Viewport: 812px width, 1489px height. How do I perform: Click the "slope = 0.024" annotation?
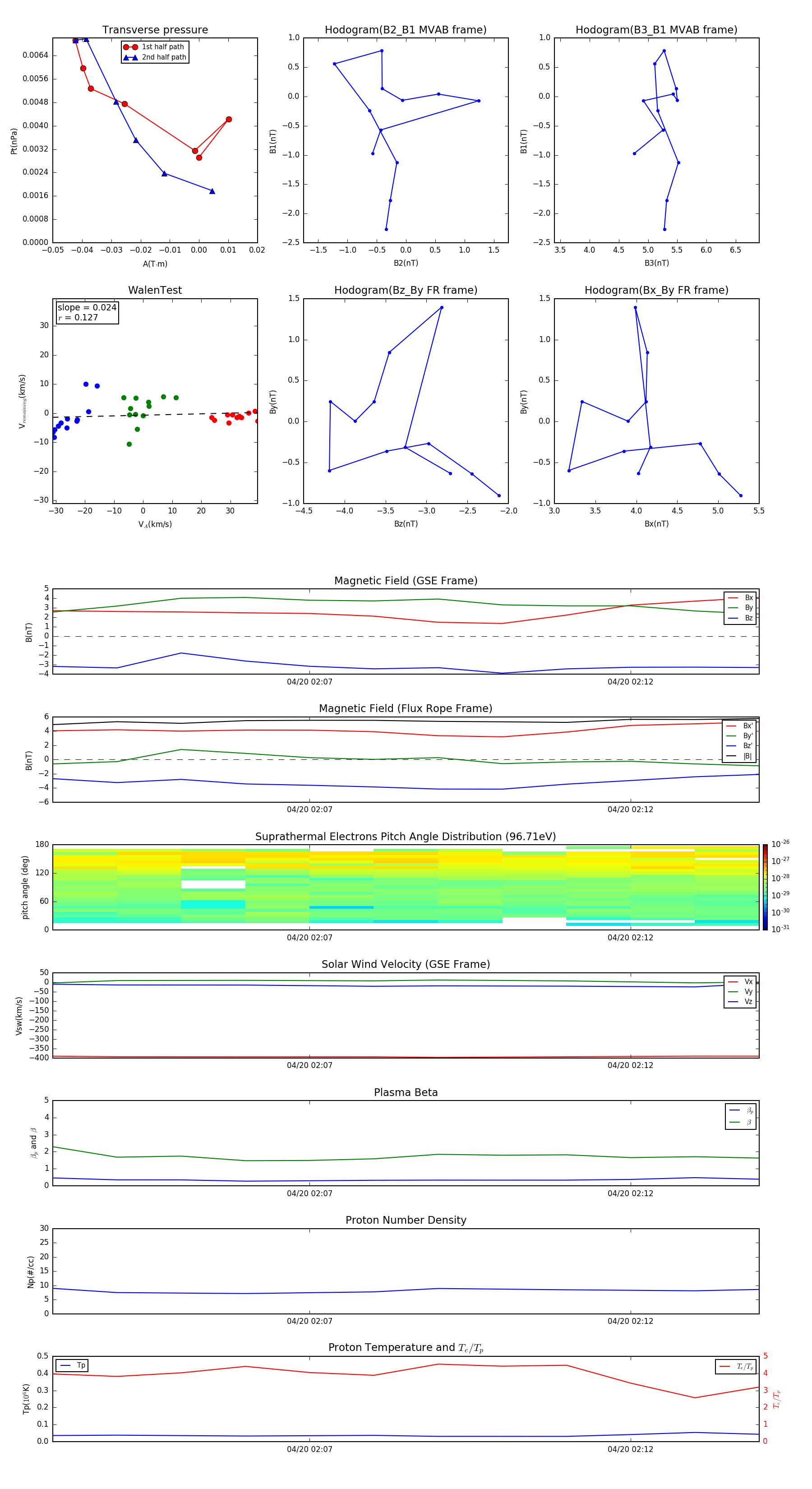[87, 308]
